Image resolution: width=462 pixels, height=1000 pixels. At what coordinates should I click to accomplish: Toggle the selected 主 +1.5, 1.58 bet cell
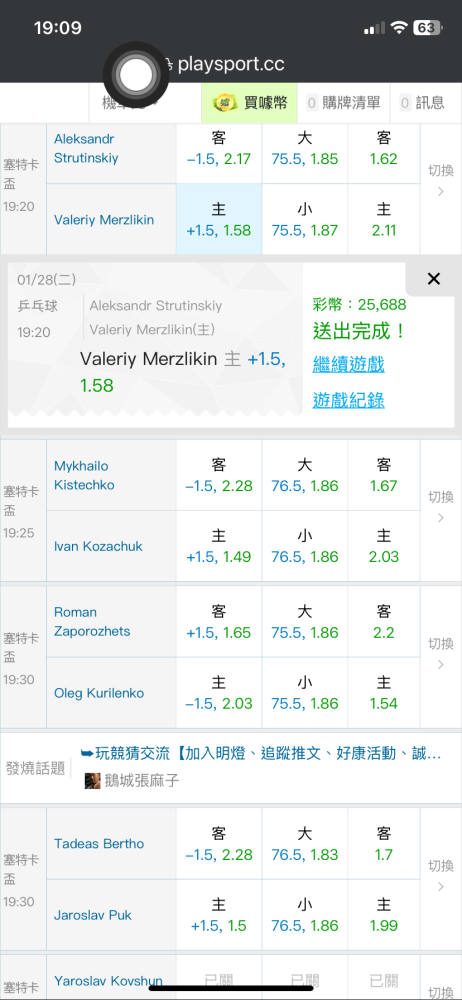219,219
